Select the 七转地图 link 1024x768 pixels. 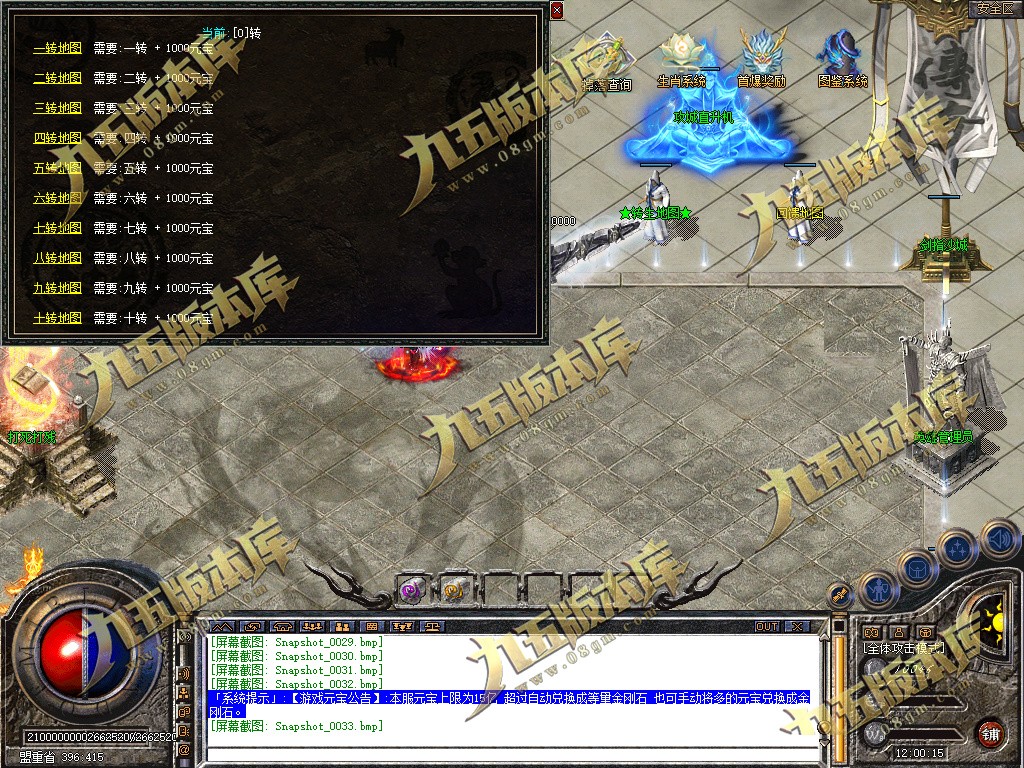pos(57,229)
